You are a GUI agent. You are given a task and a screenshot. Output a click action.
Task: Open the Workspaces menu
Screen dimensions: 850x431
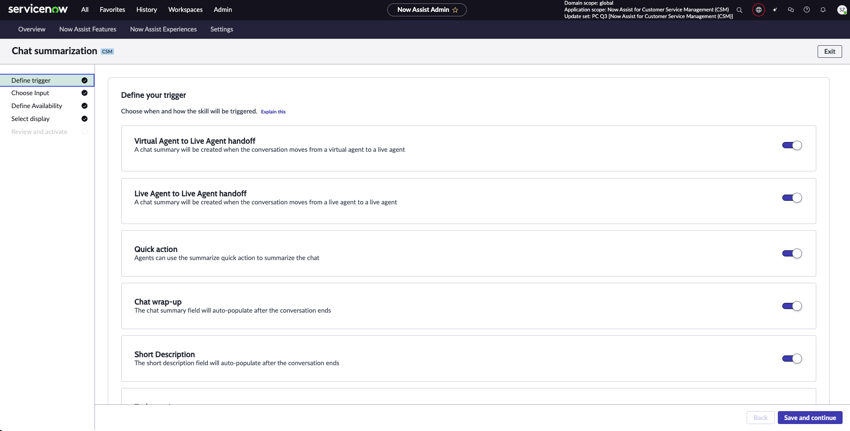tap(185, 10)
